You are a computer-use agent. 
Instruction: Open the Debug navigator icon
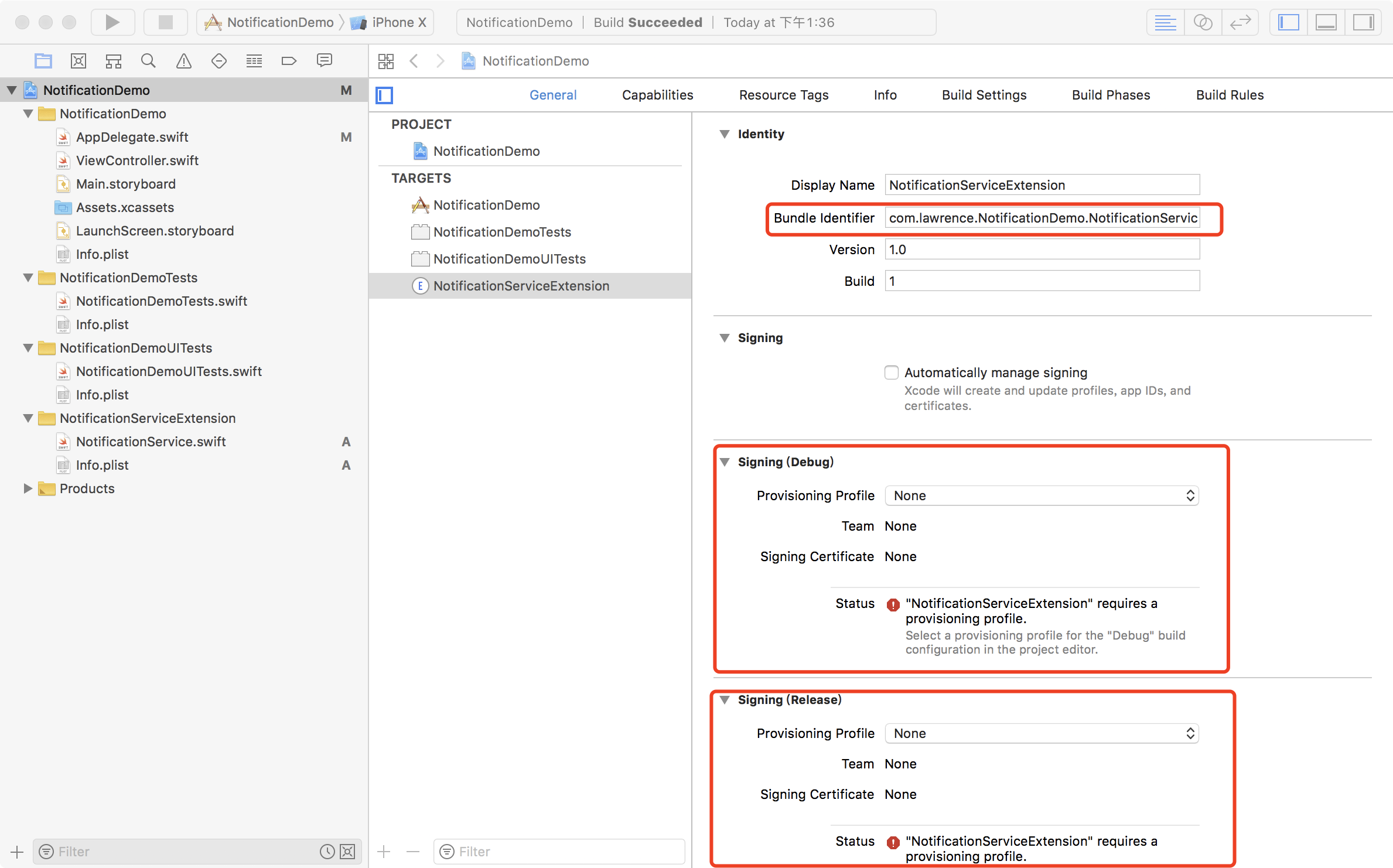coord(254,61)
